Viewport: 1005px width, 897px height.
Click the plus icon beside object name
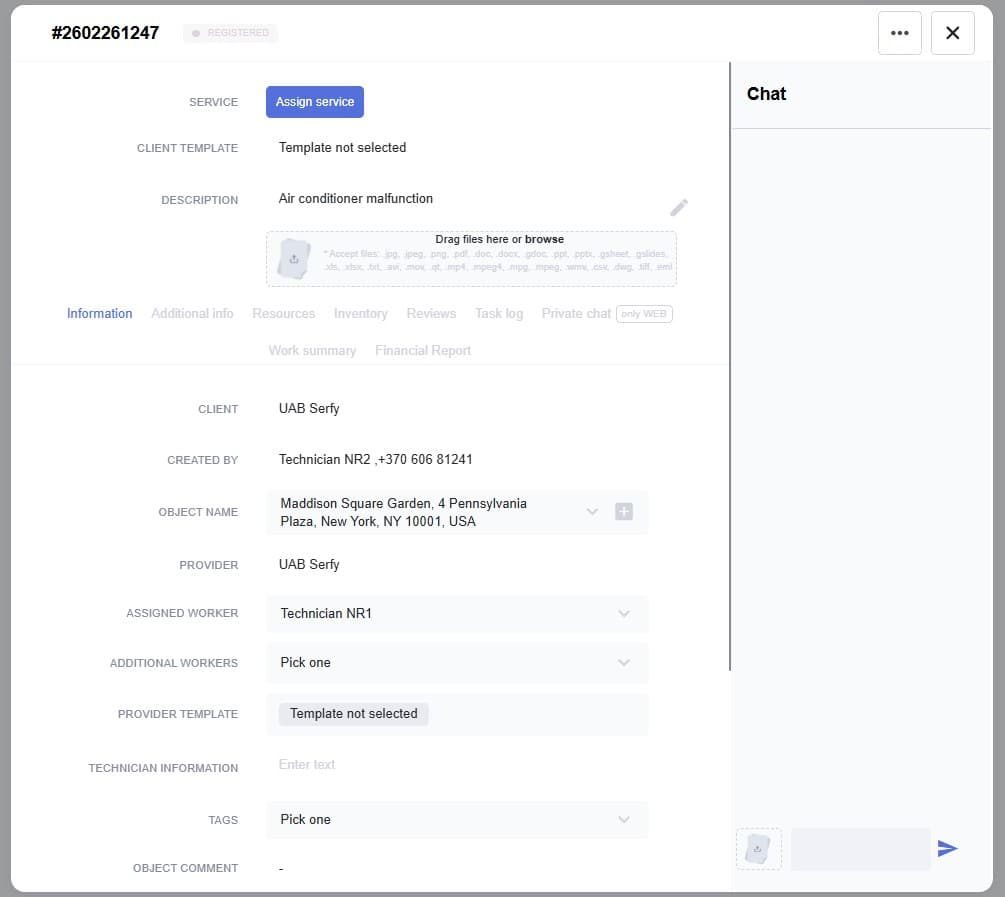click(624, 512)
